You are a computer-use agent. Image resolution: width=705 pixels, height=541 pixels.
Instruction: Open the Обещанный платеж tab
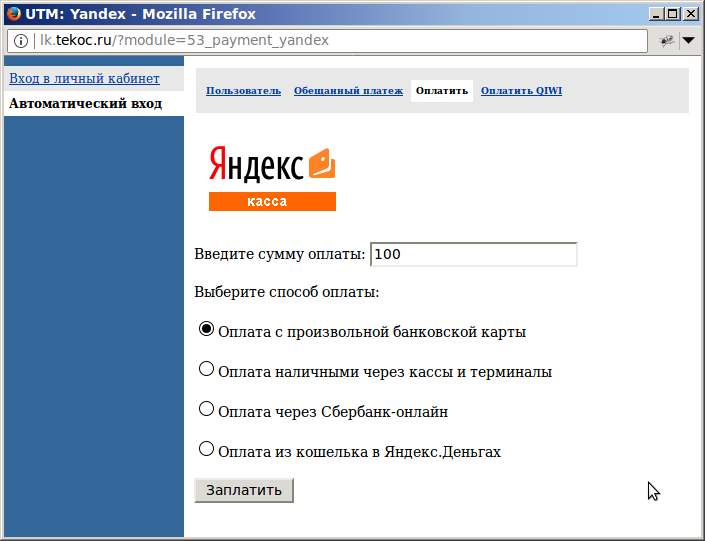pyautogui.click(x=348, y=91)
